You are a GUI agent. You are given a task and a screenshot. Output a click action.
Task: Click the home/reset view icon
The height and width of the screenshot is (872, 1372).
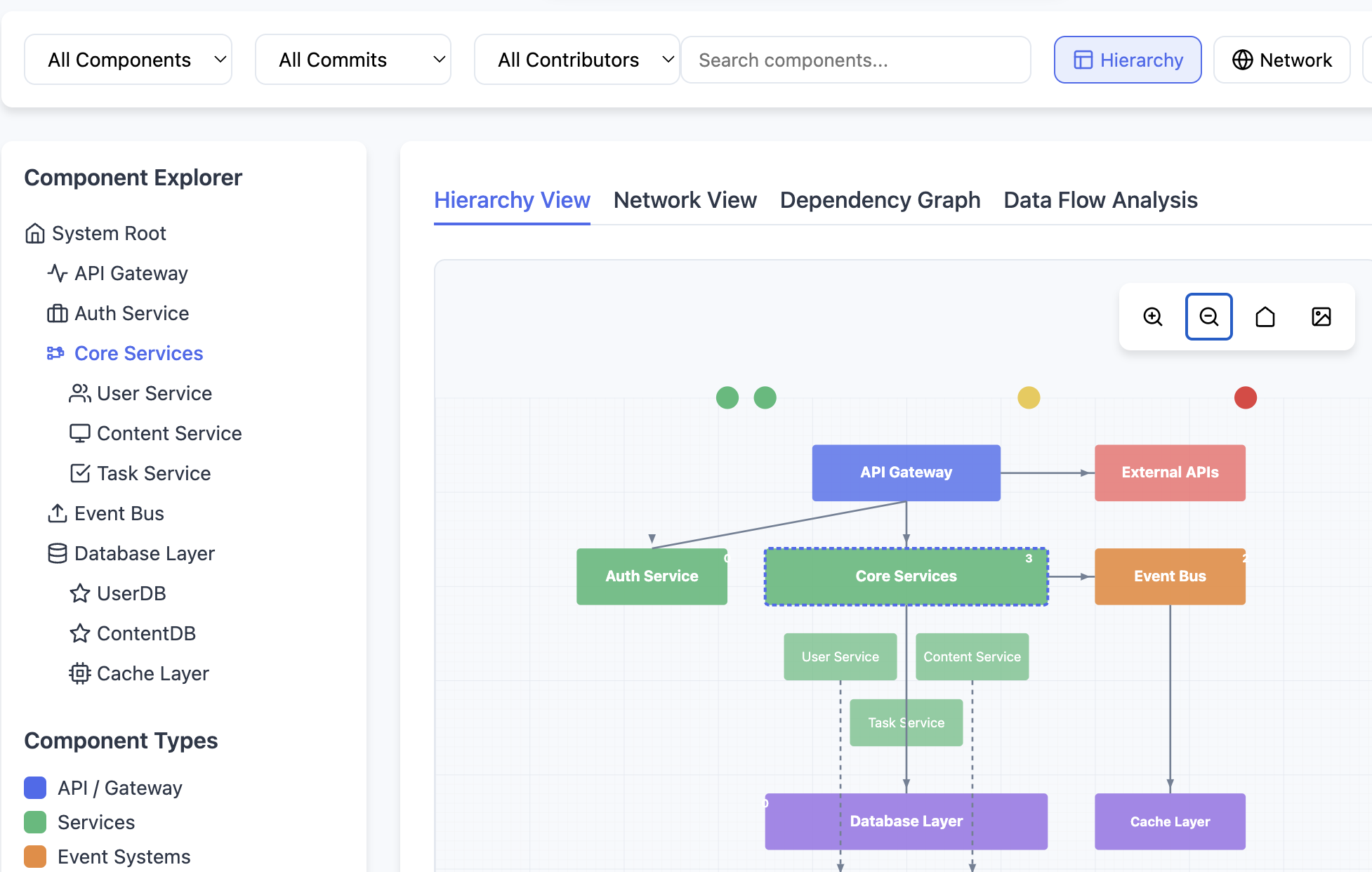click(x=1264, y=317)
